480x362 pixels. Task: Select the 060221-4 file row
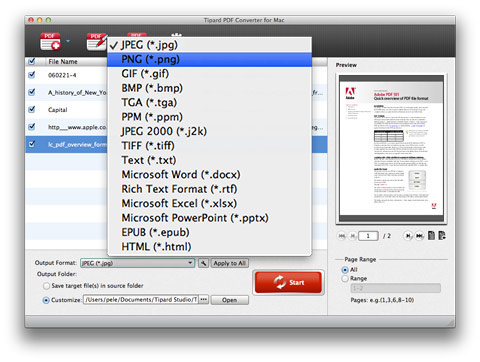coord(67,75)
